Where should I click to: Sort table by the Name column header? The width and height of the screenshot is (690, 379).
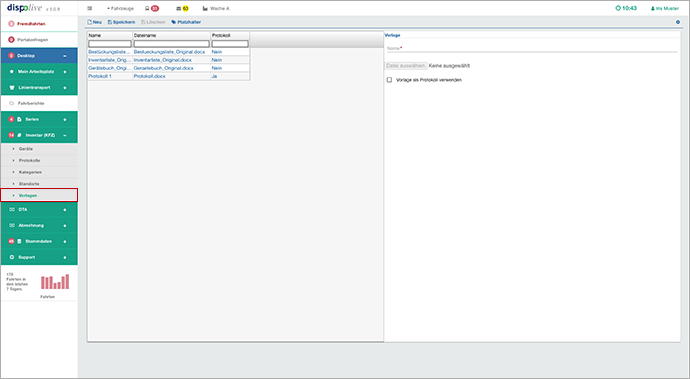pyautogui.click(x=110, y=35)
